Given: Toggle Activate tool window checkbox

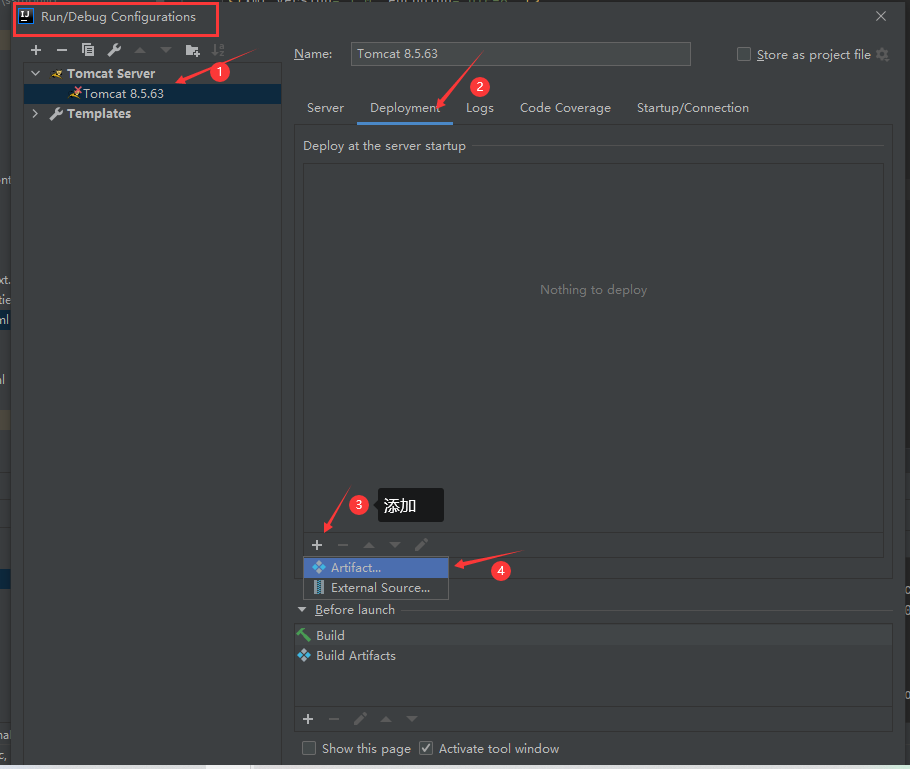Looking at the screenshot, I should [x=427, y=749].
